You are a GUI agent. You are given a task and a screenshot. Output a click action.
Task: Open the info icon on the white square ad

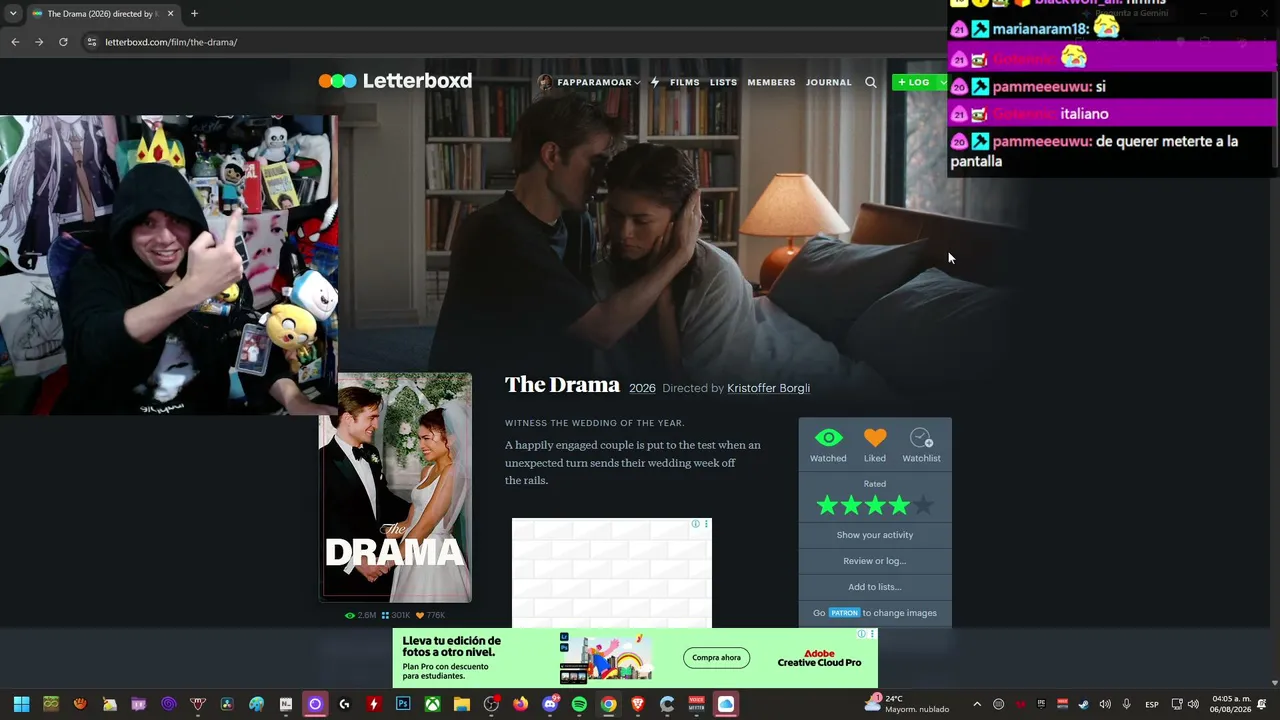click(x=696, y=524)
